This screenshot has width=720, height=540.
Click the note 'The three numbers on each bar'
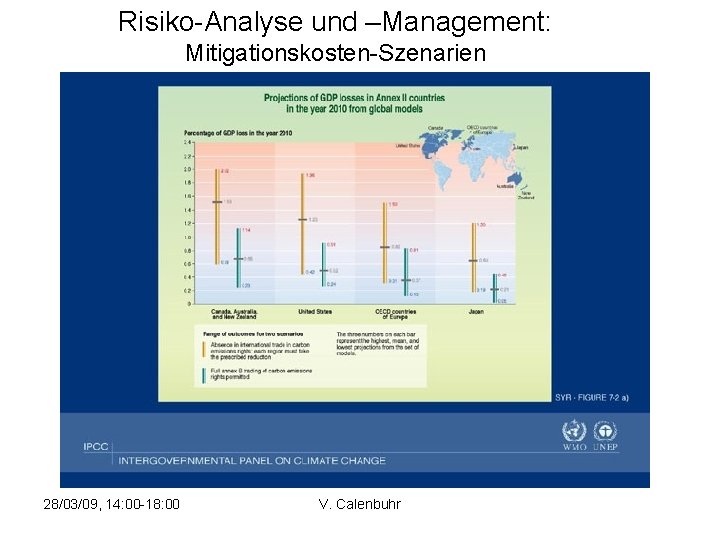pos(376,335)
